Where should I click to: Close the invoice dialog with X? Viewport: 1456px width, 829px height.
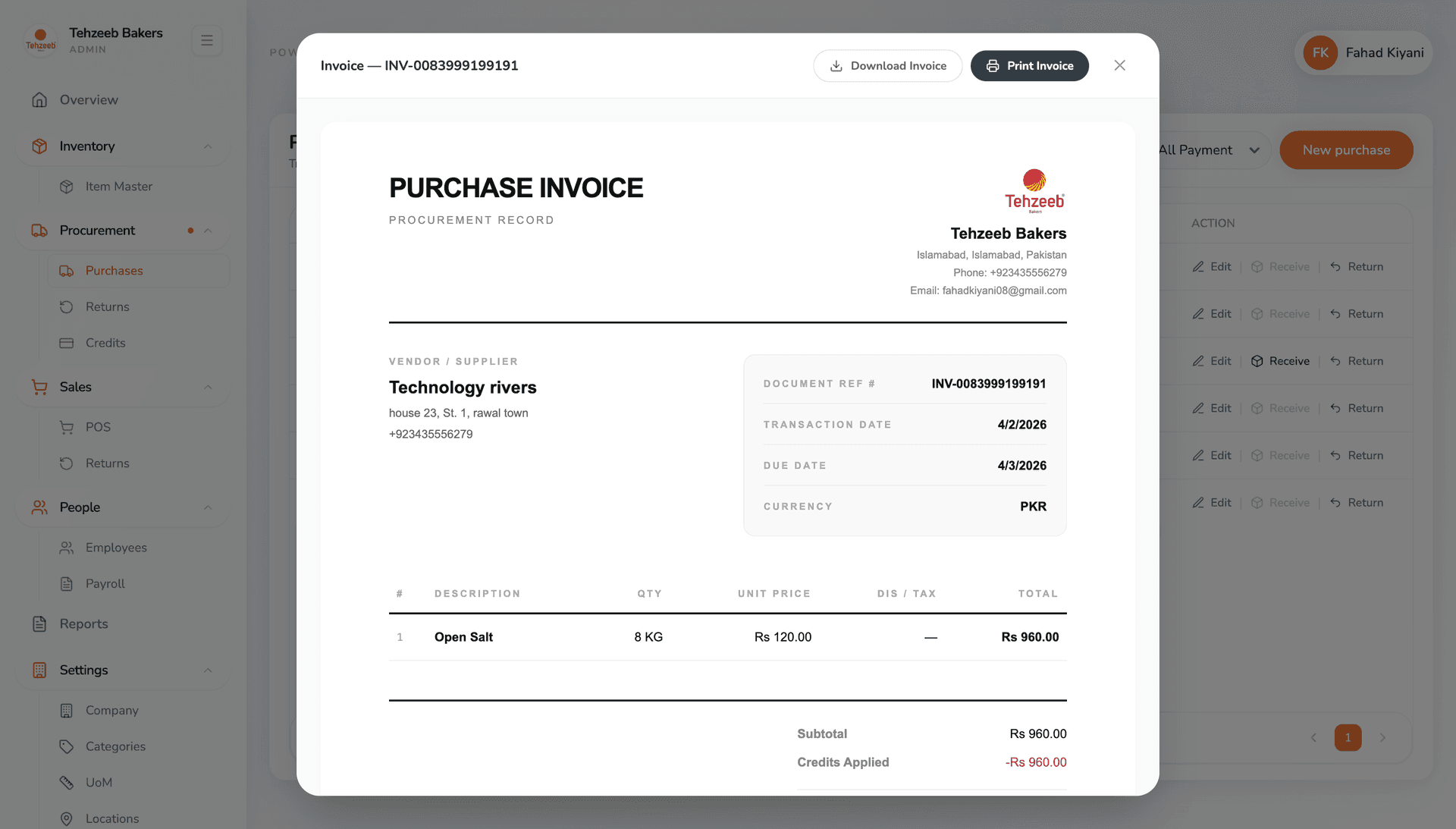(1119, 66)
